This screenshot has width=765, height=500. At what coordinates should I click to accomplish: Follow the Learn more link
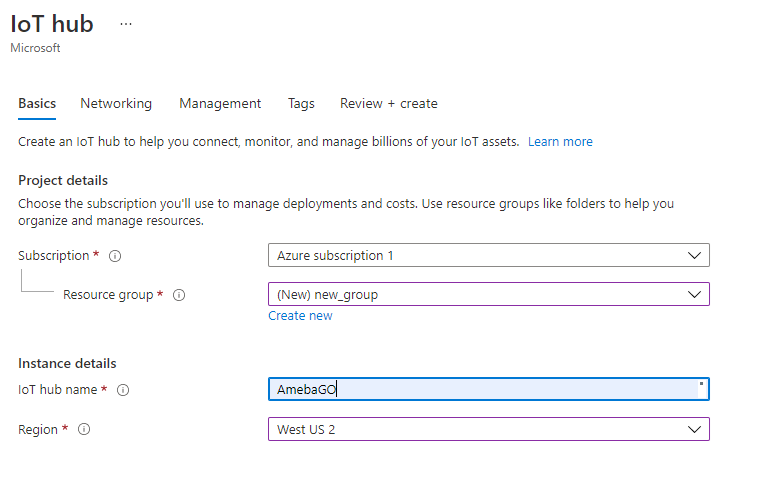(x=560, y=141)
